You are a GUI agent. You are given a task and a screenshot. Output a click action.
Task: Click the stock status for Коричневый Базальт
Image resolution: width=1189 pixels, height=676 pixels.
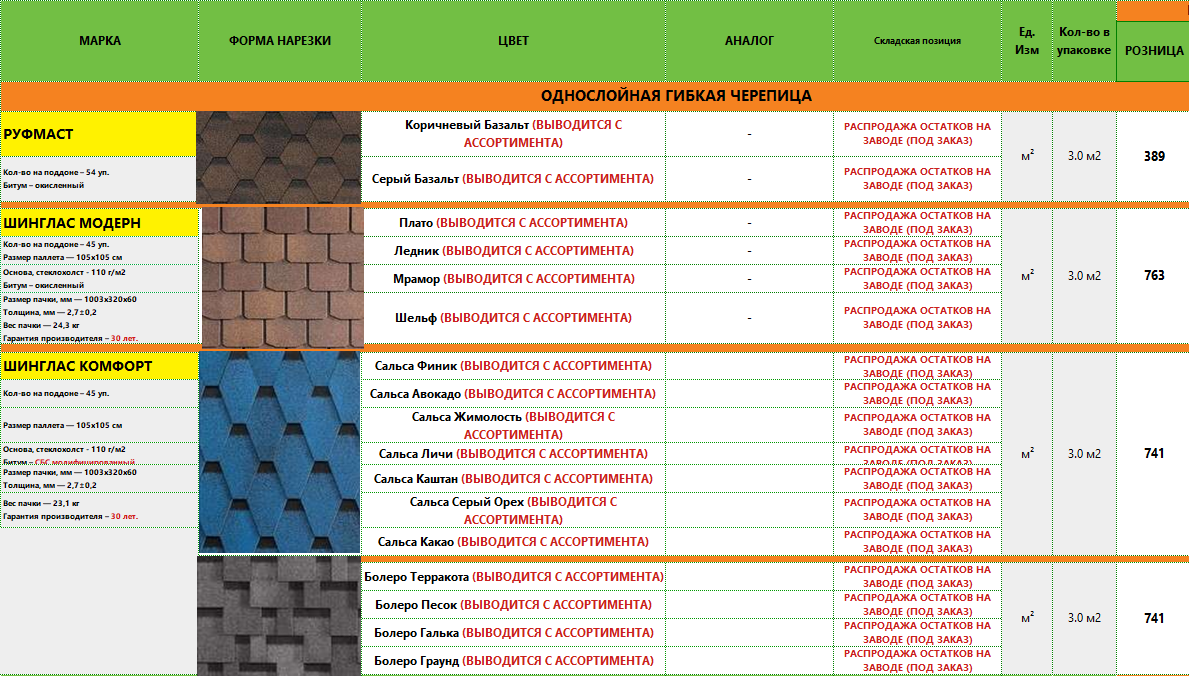coord(918,134)
